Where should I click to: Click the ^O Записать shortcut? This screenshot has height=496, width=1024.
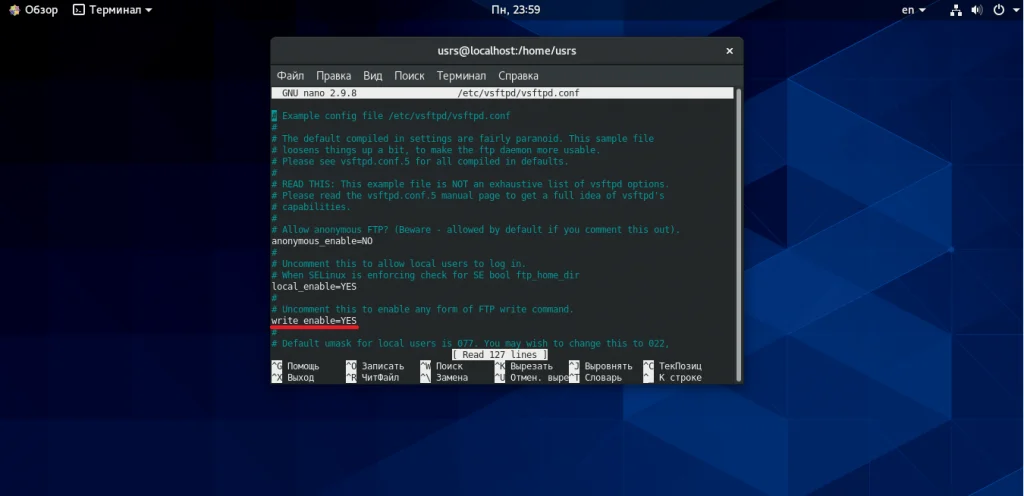376,366
